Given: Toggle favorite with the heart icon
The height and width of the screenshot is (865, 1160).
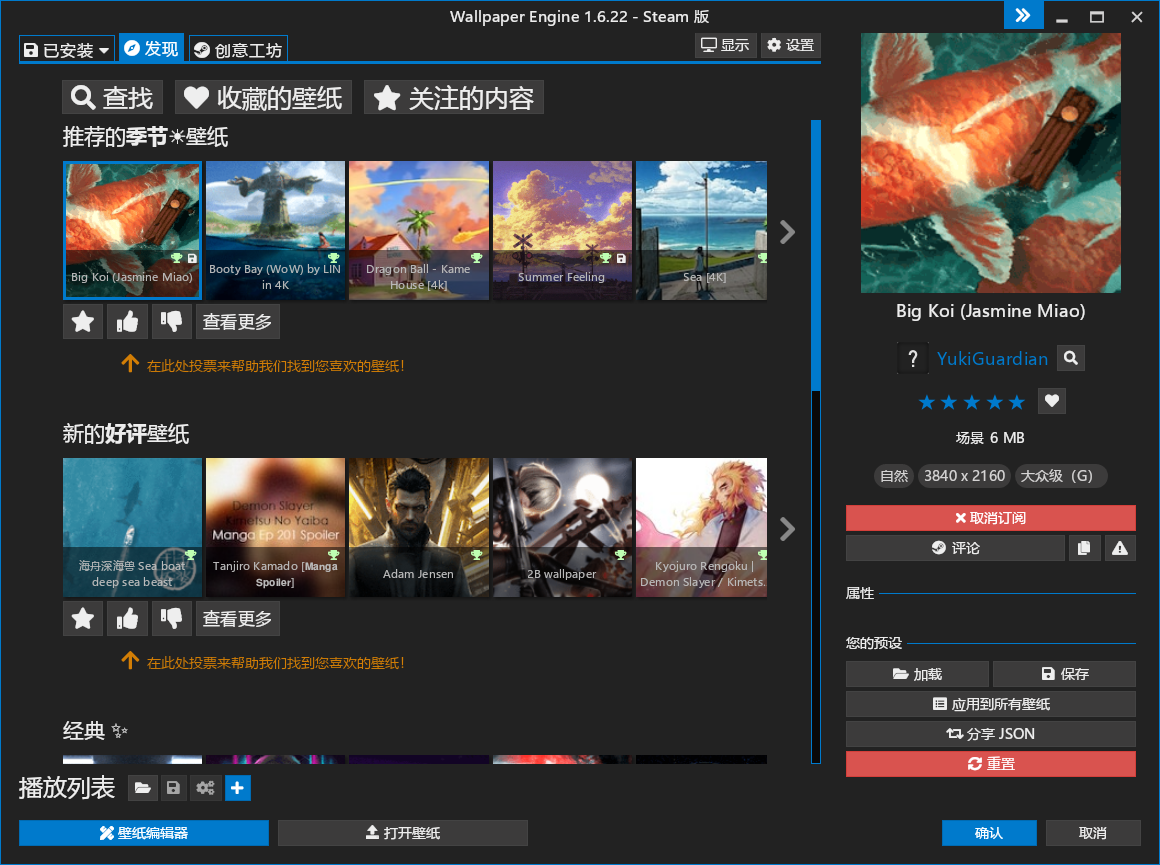Looking at the screenshot, I should 1051,401.
